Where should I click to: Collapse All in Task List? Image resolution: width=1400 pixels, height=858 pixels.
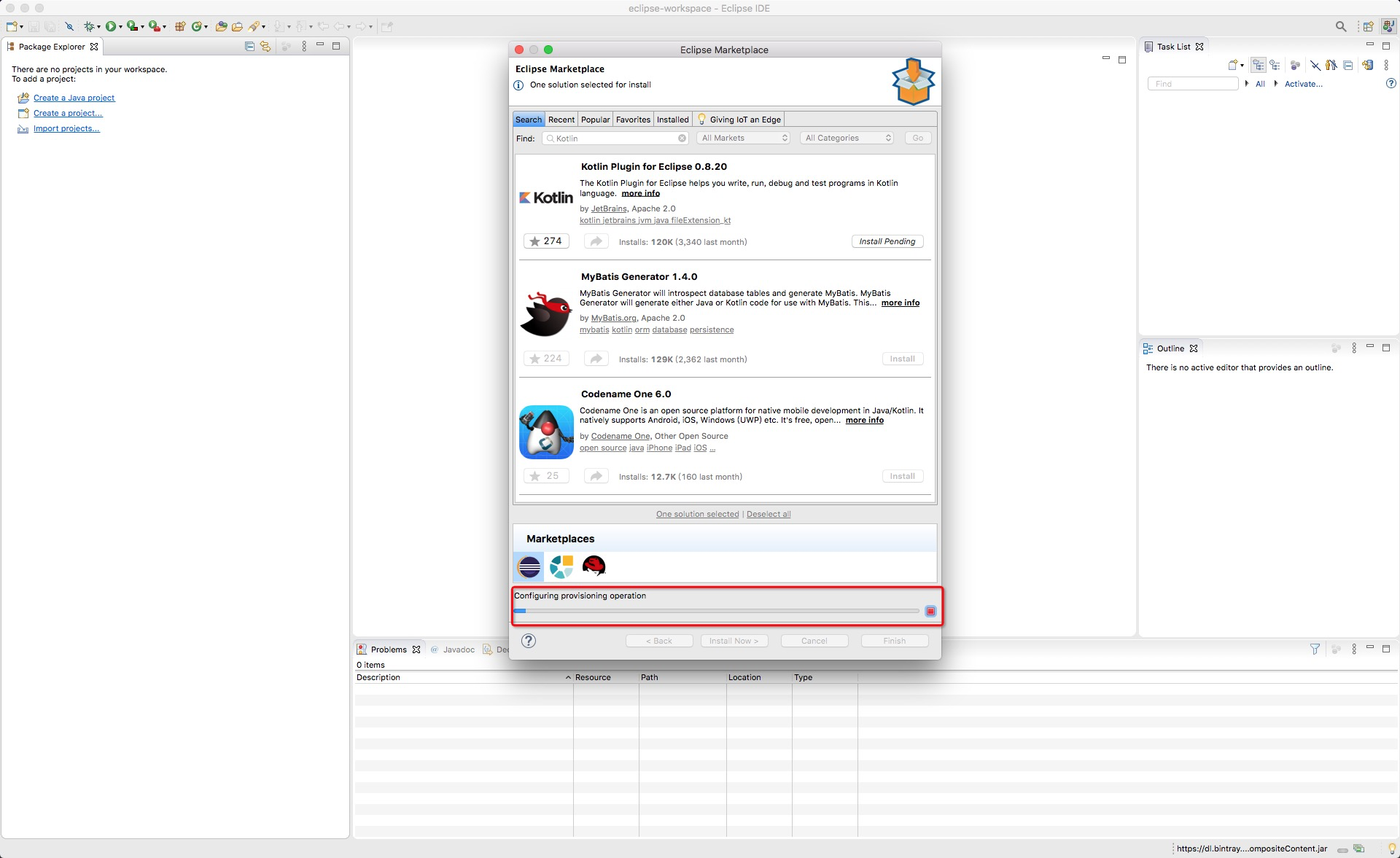pos(1348,65)
